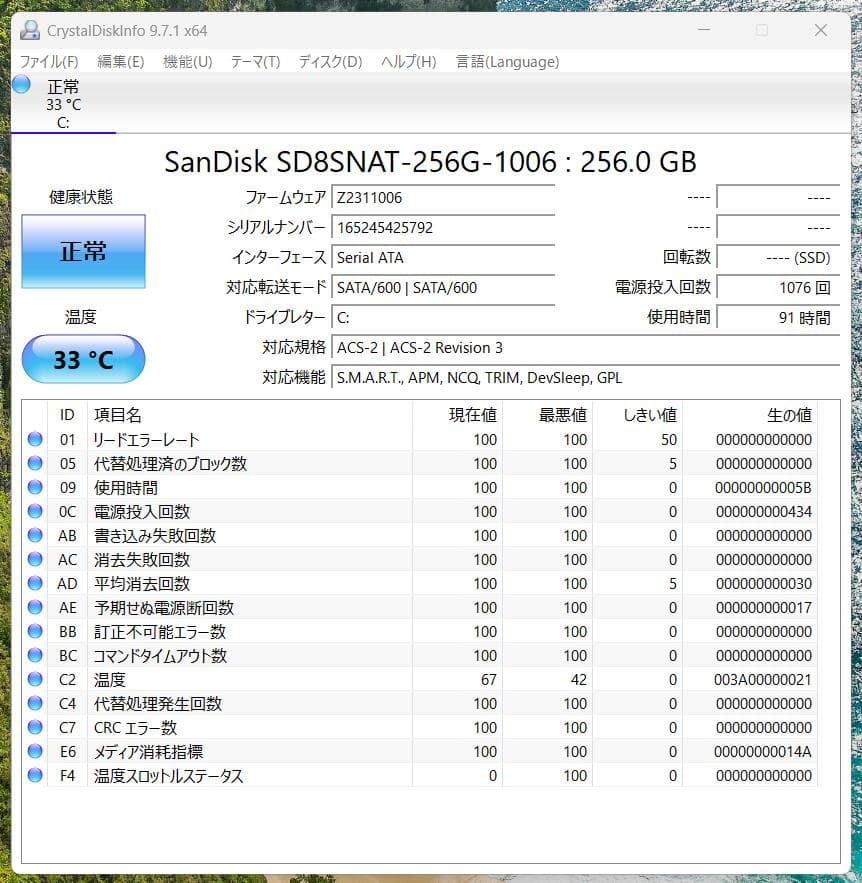Click the blue status dot beside リードエラーレート
The image size is (862, 883).
35,437
